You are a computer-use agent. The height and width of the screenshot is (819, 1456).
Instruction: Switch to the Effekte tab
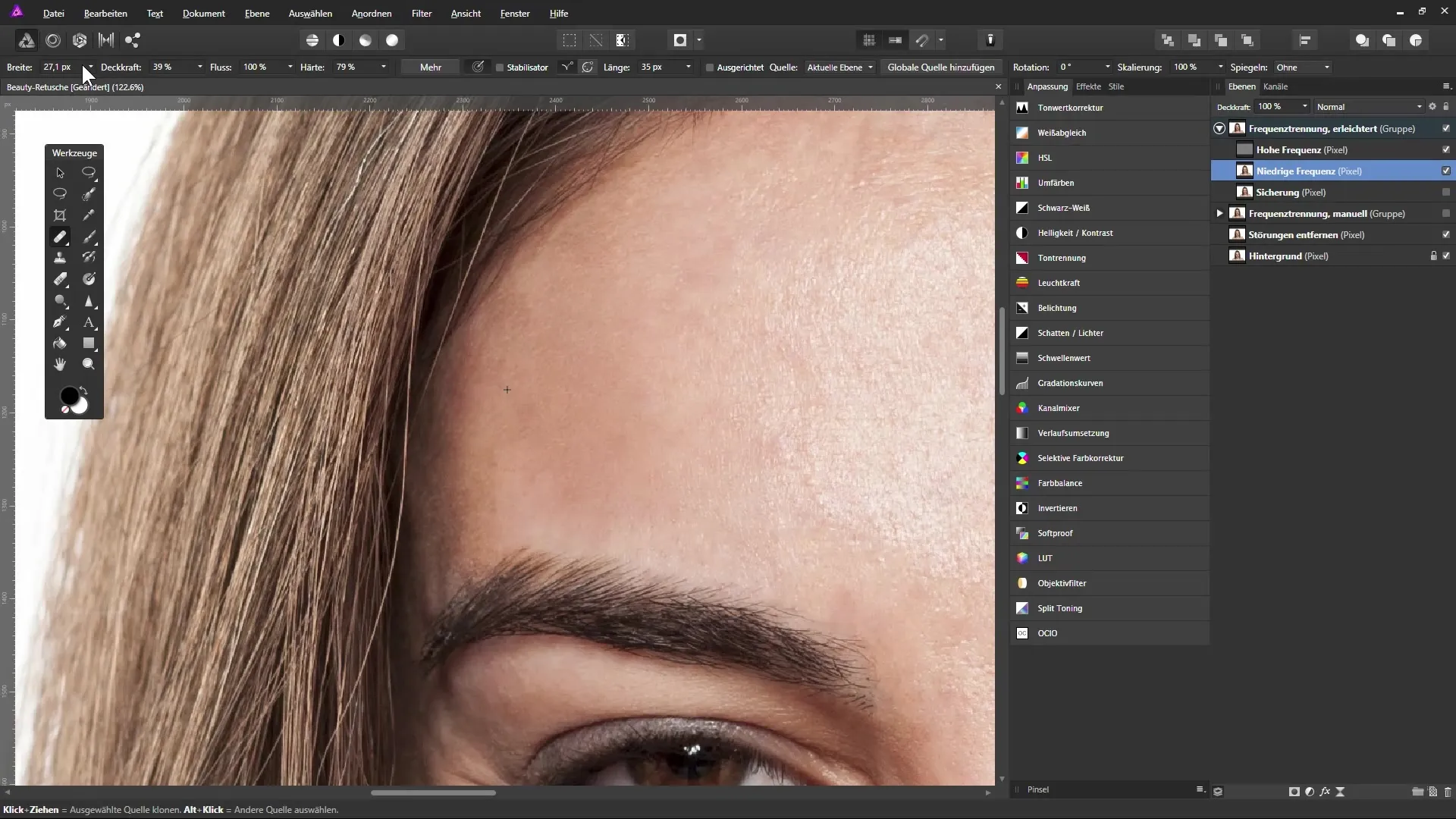tap(1088, 86)
